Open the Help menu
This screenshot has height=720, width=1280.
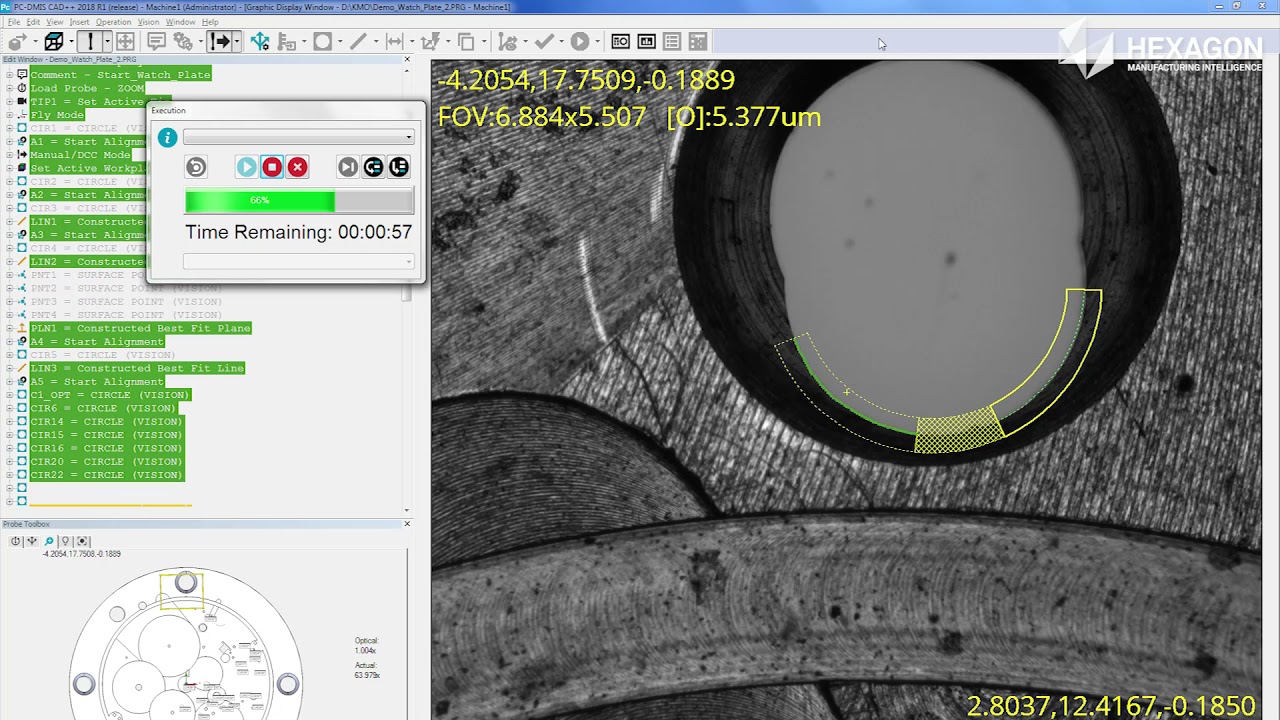pyautogui.click(x=210, y=22)
